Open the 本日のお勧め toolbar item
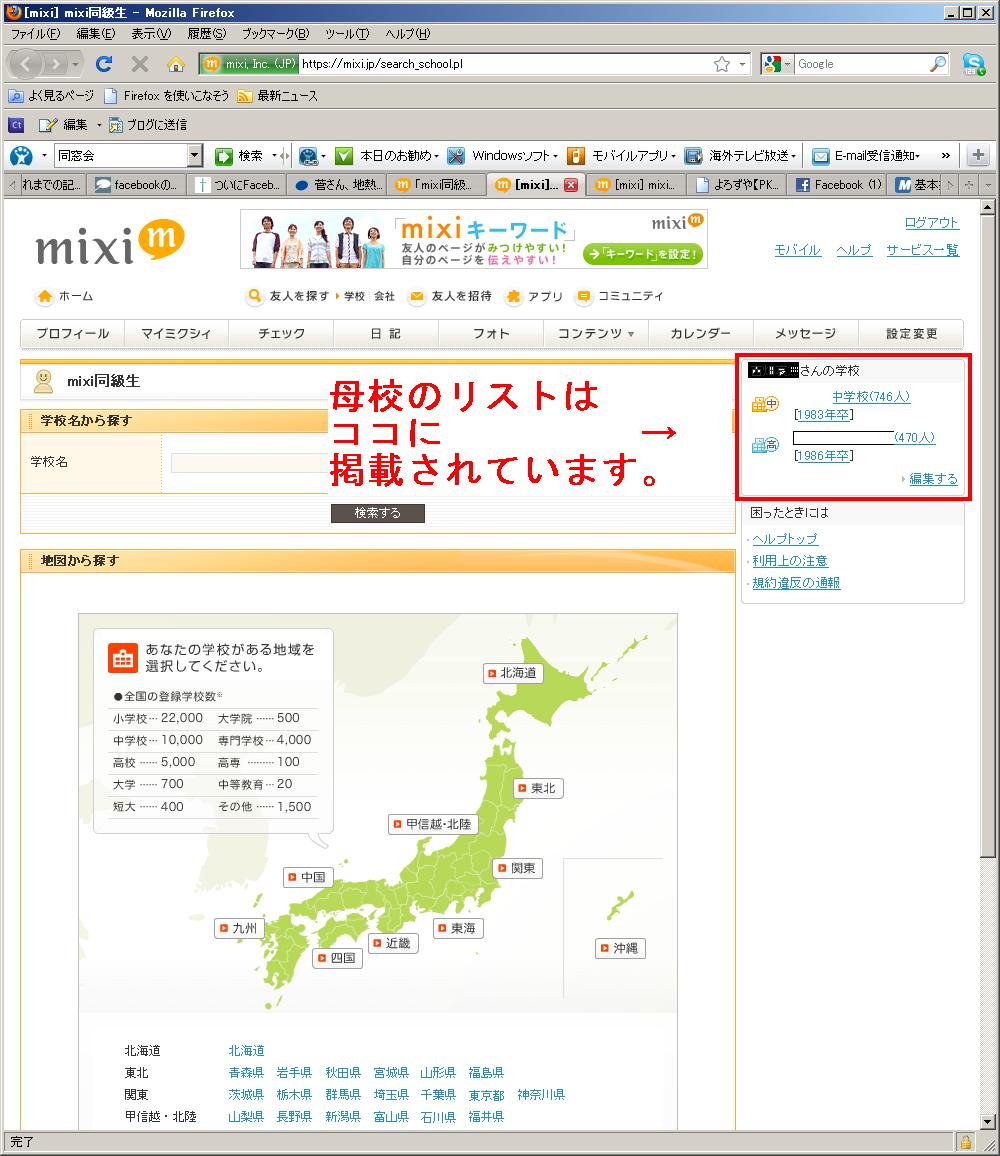 click(x=386, y=156)
